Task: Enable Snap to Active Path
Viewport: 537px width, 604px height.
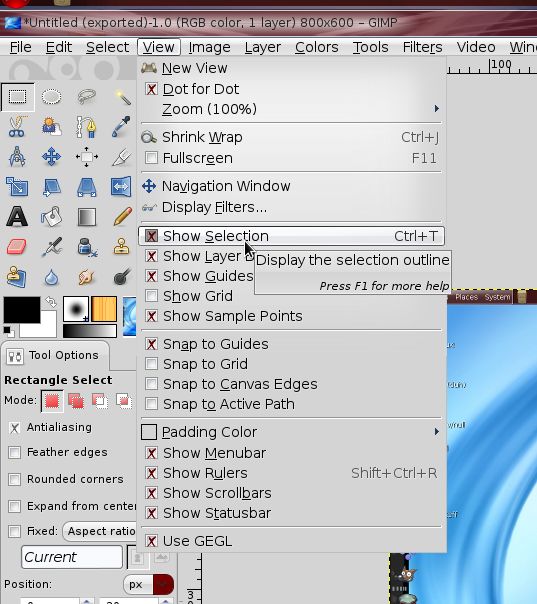Action: 292,404
